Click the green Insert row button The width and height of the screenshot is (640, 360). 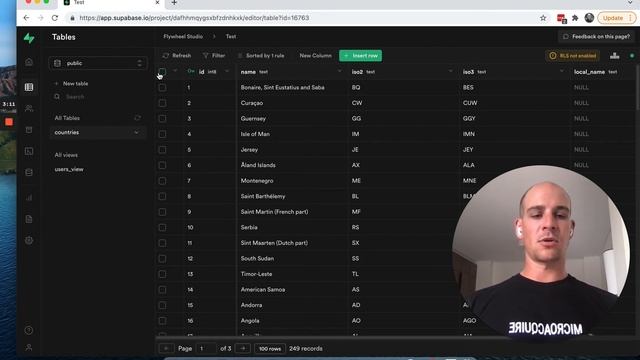click(x=360, y=56)
